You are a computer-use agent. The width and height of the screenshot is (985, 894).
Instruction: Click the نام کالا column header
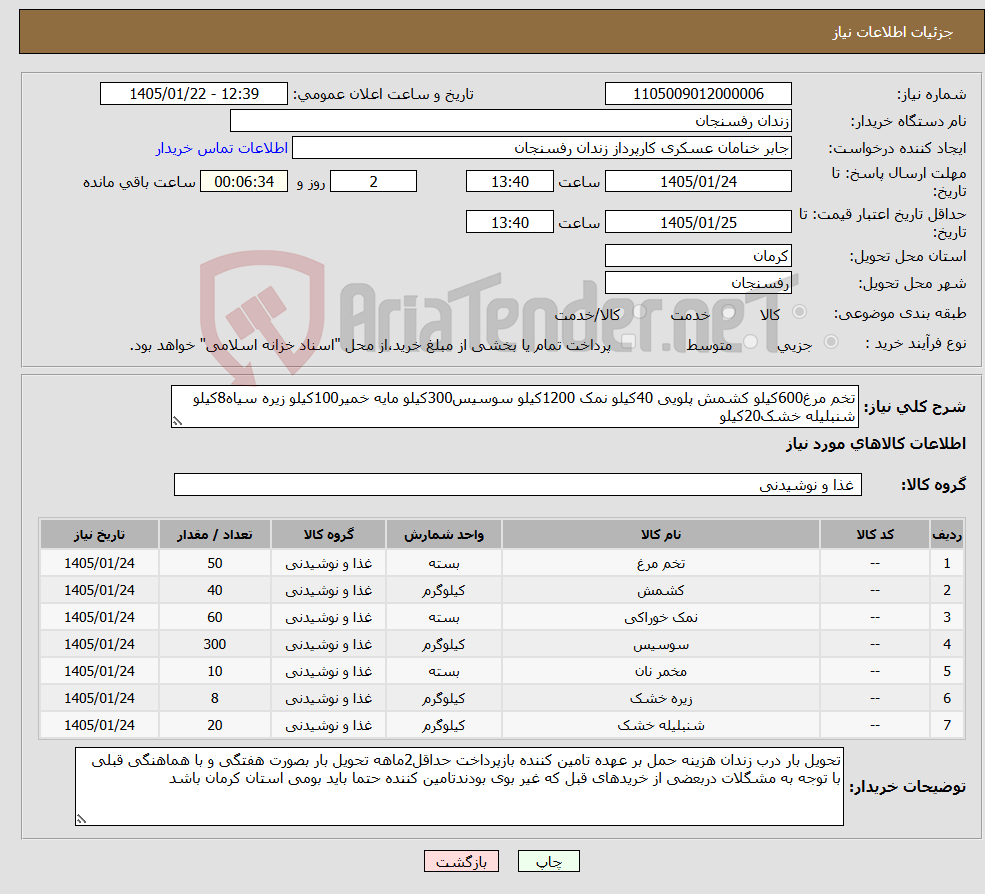(x=661, y=535)
